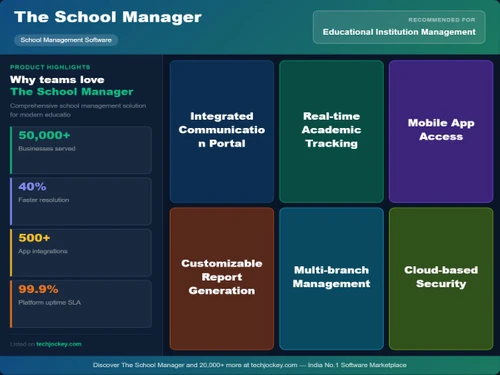Screen dimensions: 500x375
Task: Click the PRODUCT HIGHLIGHTS heading
Action: click(x=50, y=67)
